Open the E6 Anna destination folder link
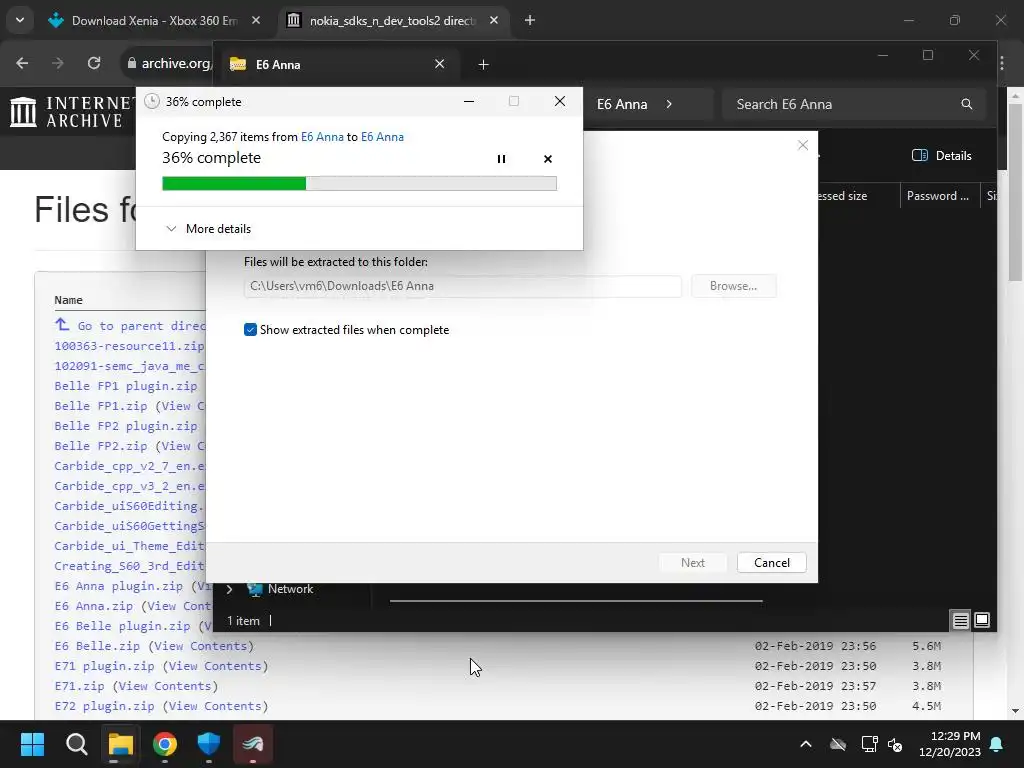 (382, 136)
